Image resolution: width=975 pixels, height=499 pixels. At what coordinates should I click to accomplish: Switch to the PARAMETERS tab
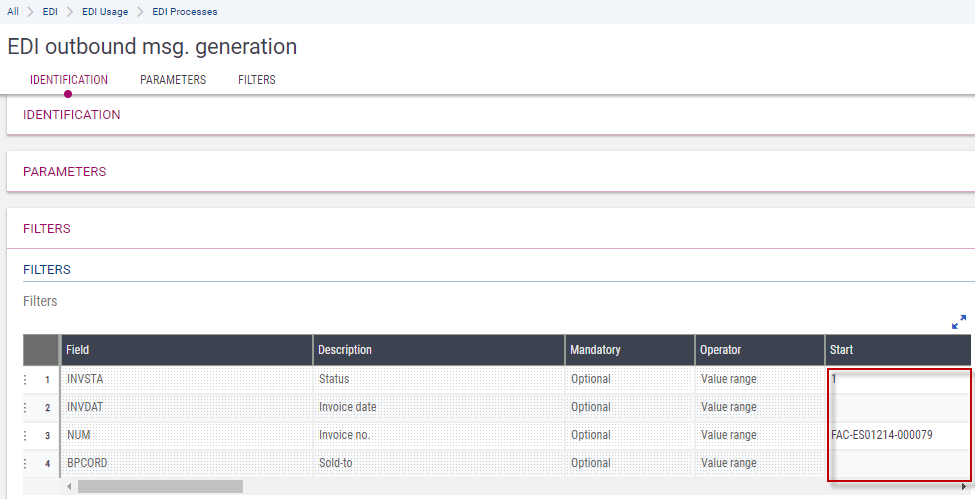coord(173,80)
